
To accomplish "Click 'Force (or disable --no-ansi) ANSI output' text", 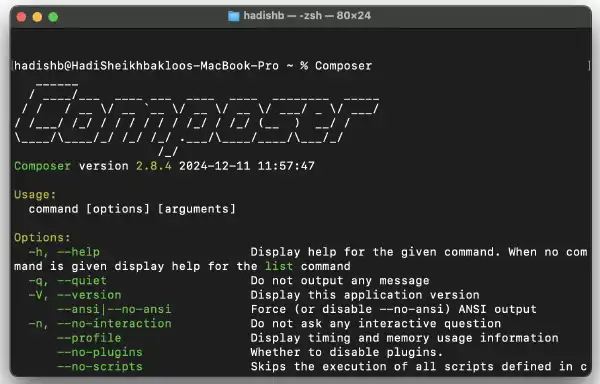I will [393, 309].
